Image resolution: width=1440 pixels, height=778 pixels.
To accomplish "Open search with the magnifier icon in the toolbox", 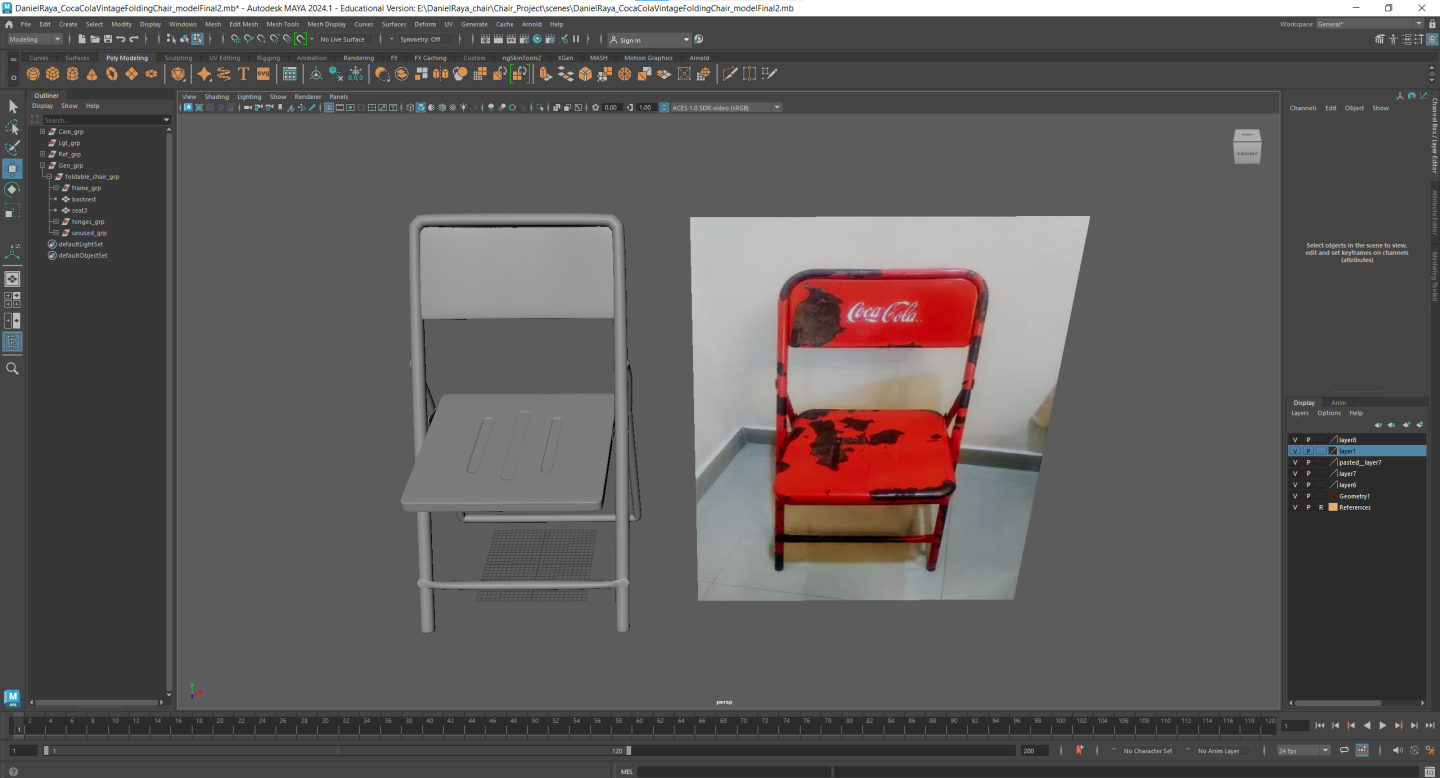I will [x=13, y=369].
